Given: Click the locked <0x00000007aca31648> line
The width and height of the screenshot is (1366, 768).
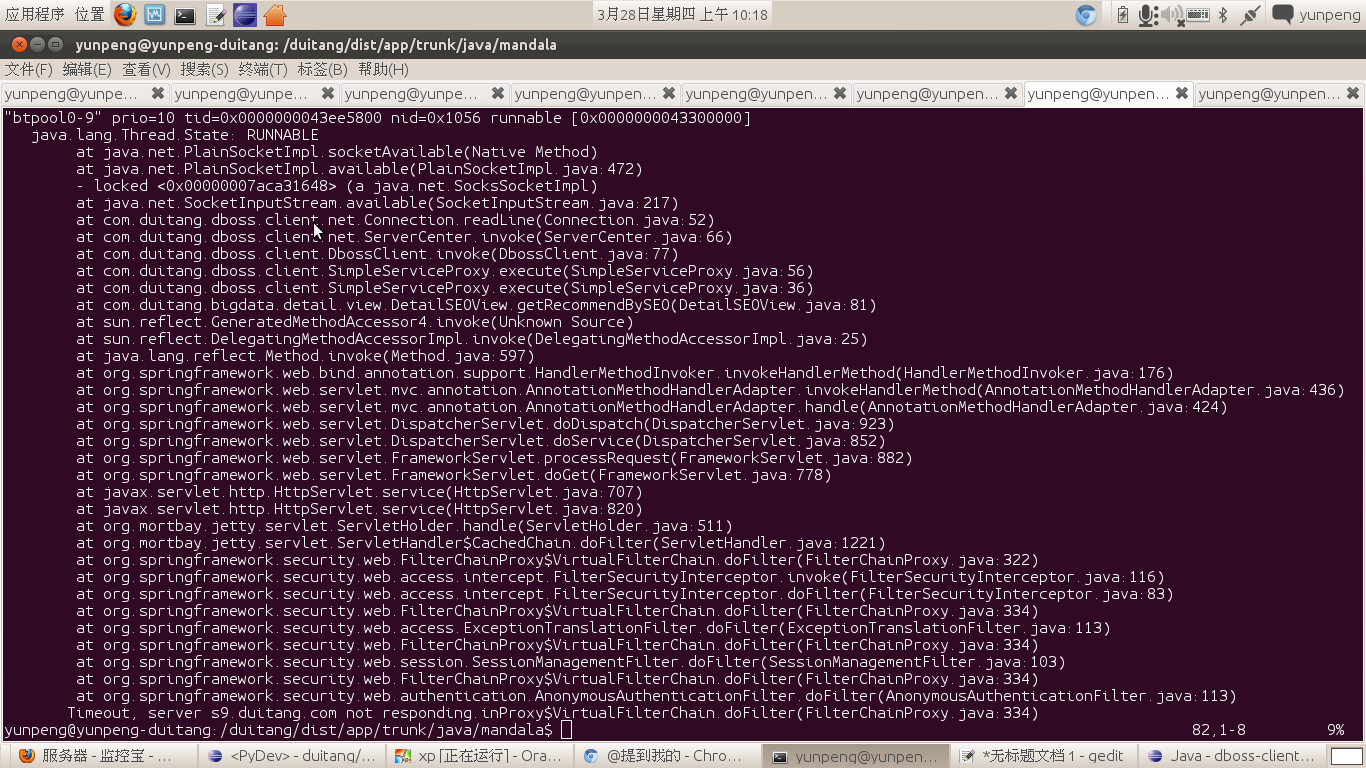Looking at the screenshot, I should pos(337,186).
